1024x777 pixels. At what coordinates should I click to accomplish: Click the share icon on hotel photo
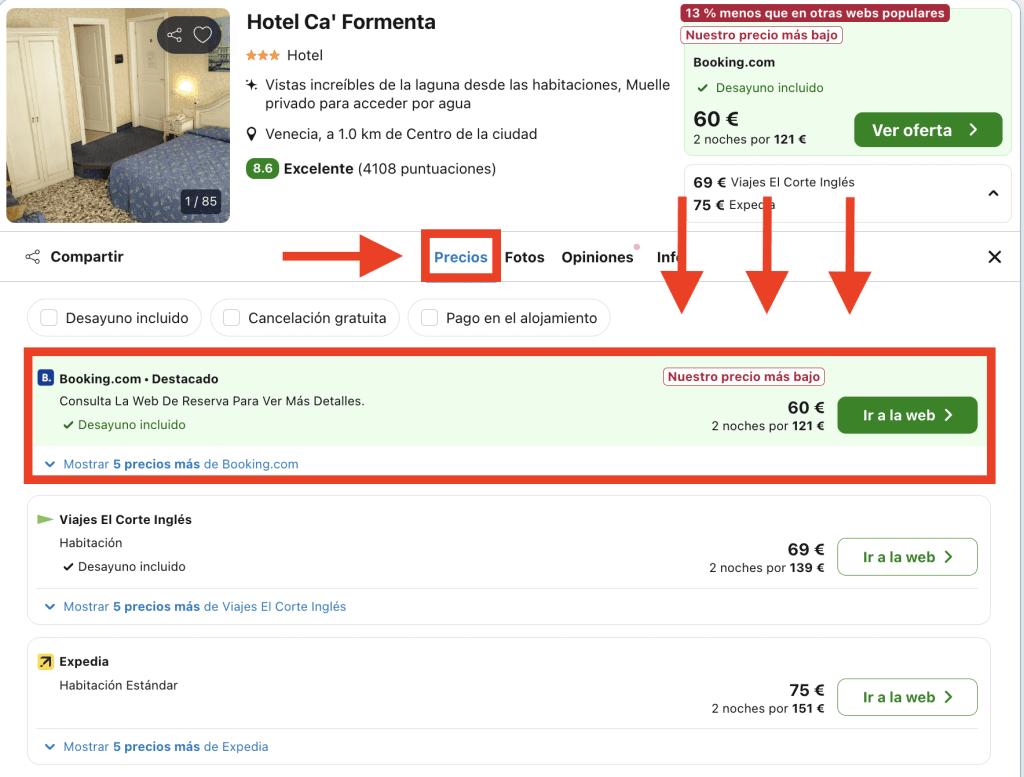click(x=175, y=35)
